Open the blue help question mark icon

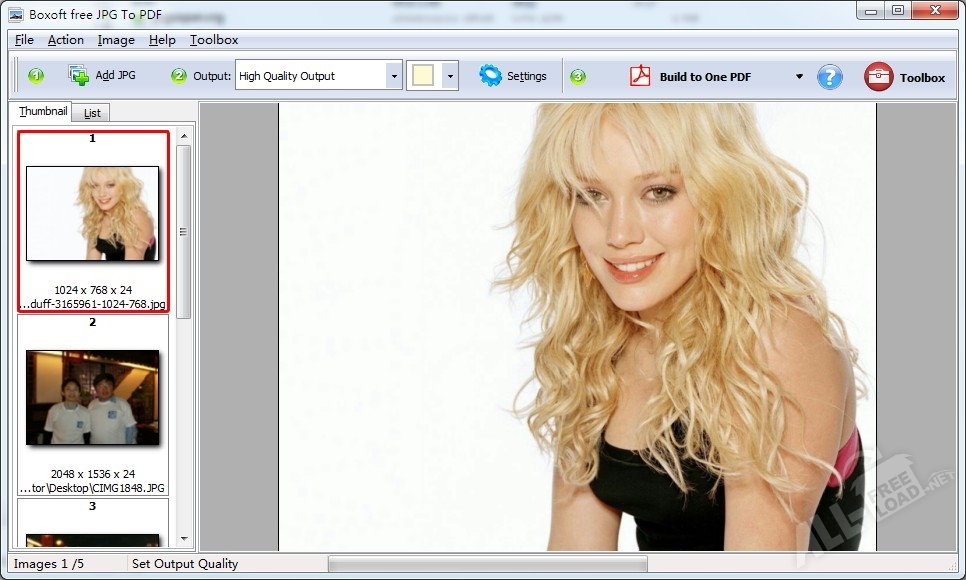(x=830, y=77)
